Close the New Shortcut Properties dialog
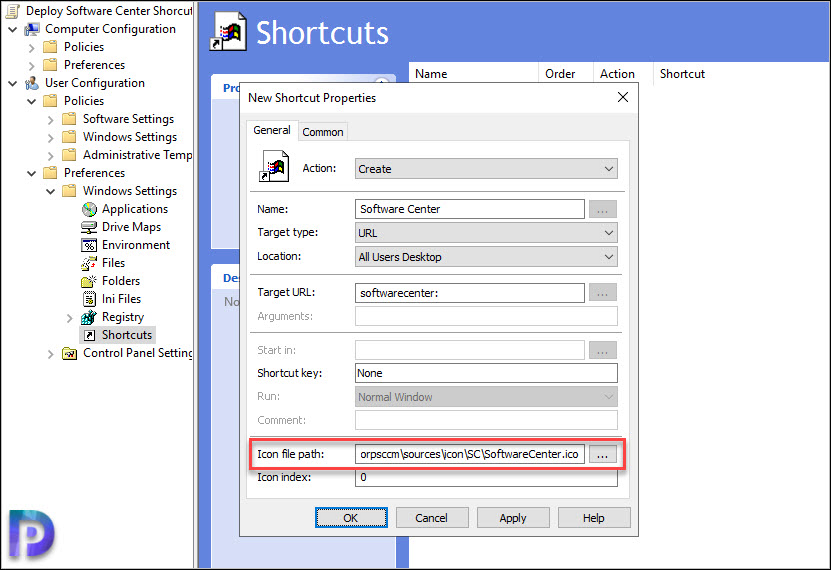831x570 pixels. point(623,97)
